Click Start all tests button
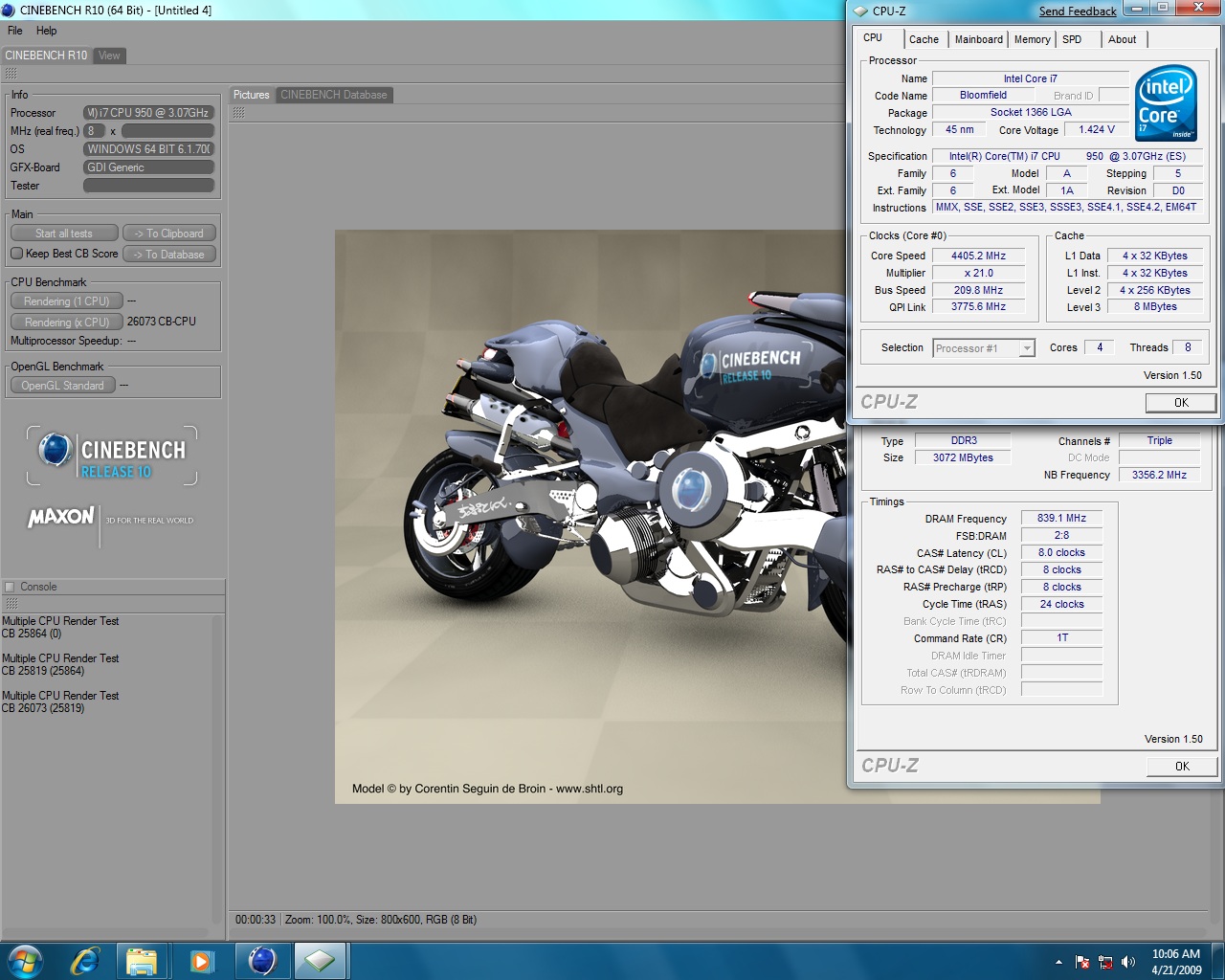 [x=64, y=234]
